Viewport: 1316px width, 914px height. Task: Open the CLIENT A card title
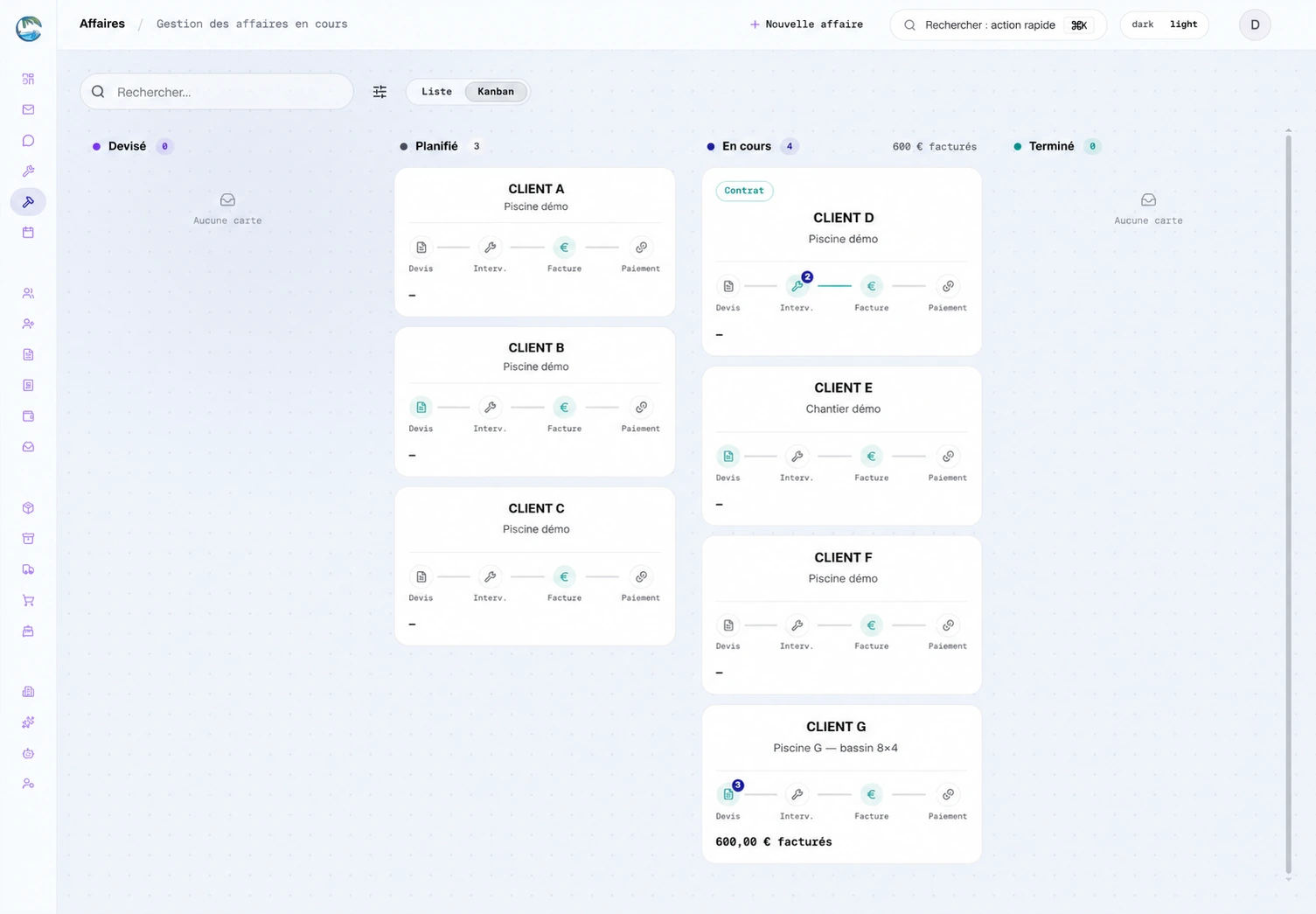(536, 189)
